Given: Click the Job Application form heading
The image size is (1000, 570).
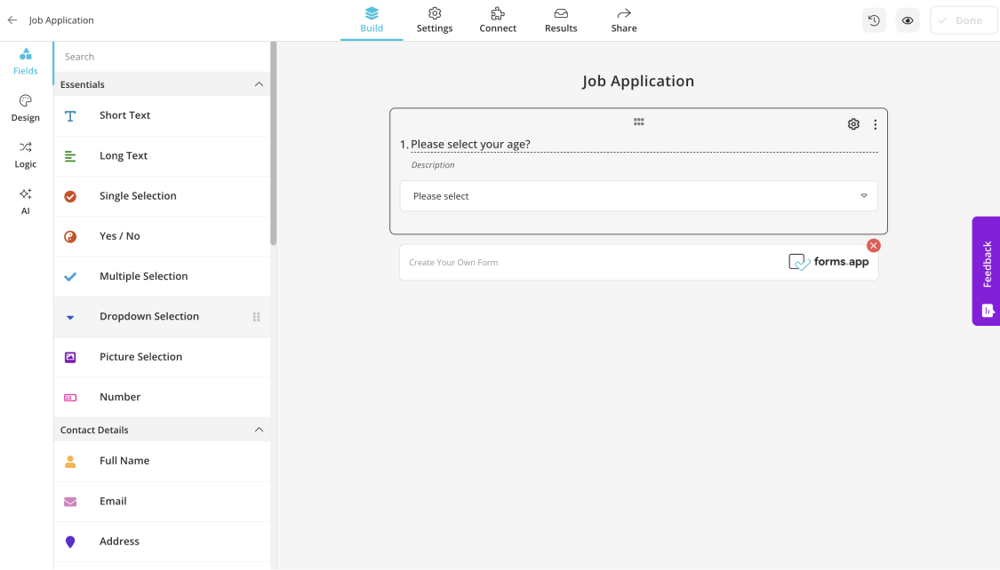Looking at the screenshot, I should pyautogui.click(x=638, y=81).
